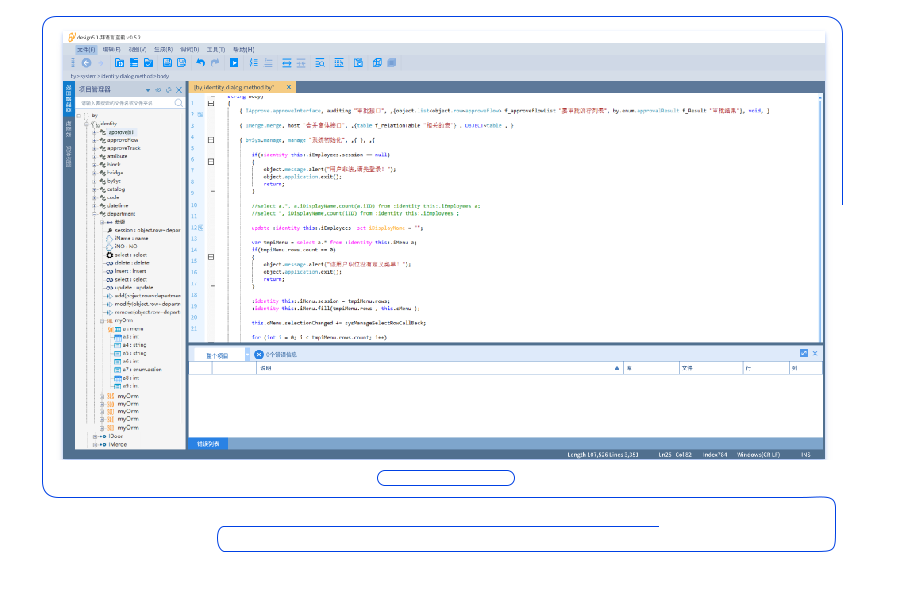Click the 说明 column header in error list

[x=440, y=368]
